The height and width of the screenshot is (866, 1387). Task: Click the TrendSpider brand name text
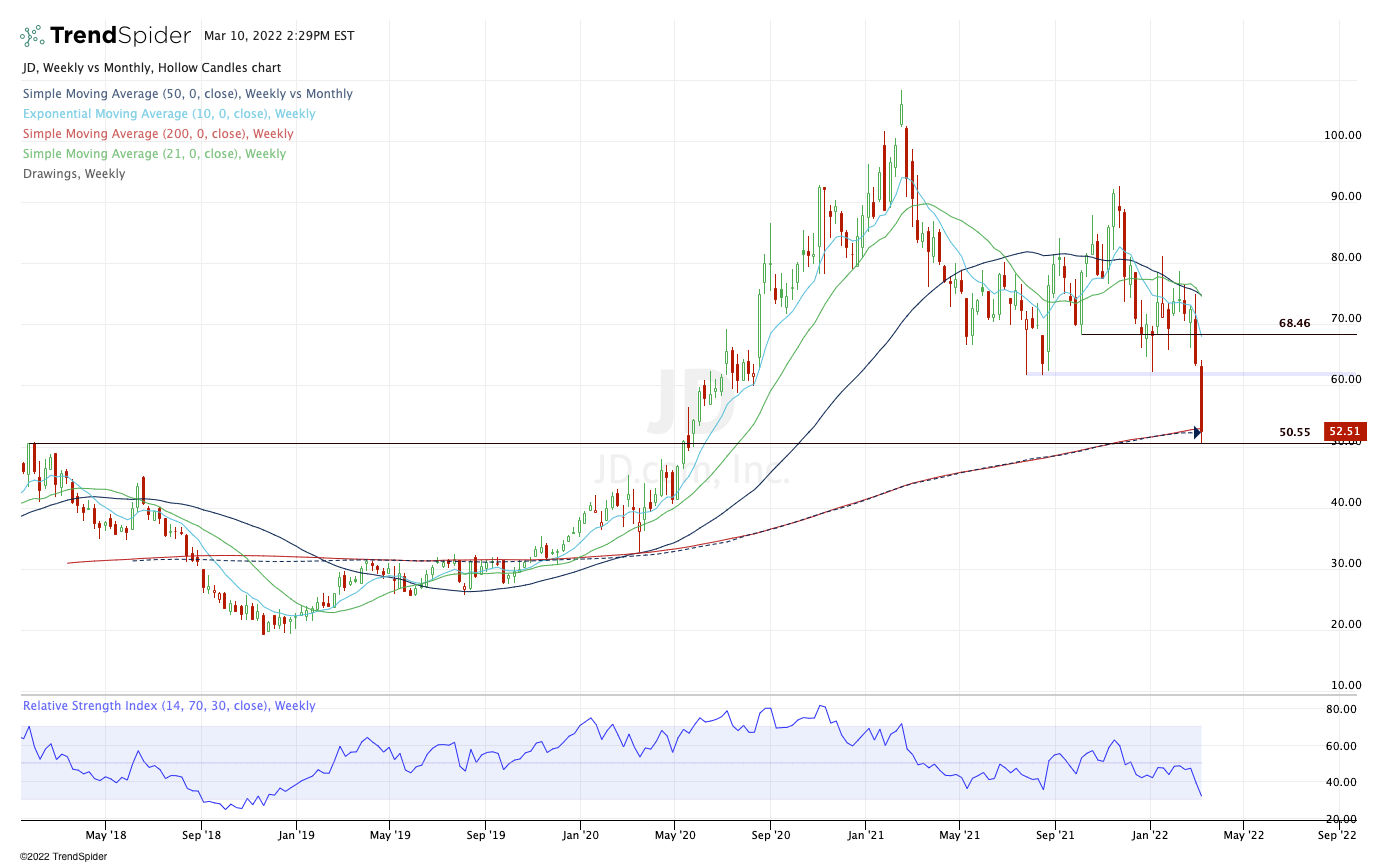click(x=120, y=36)
